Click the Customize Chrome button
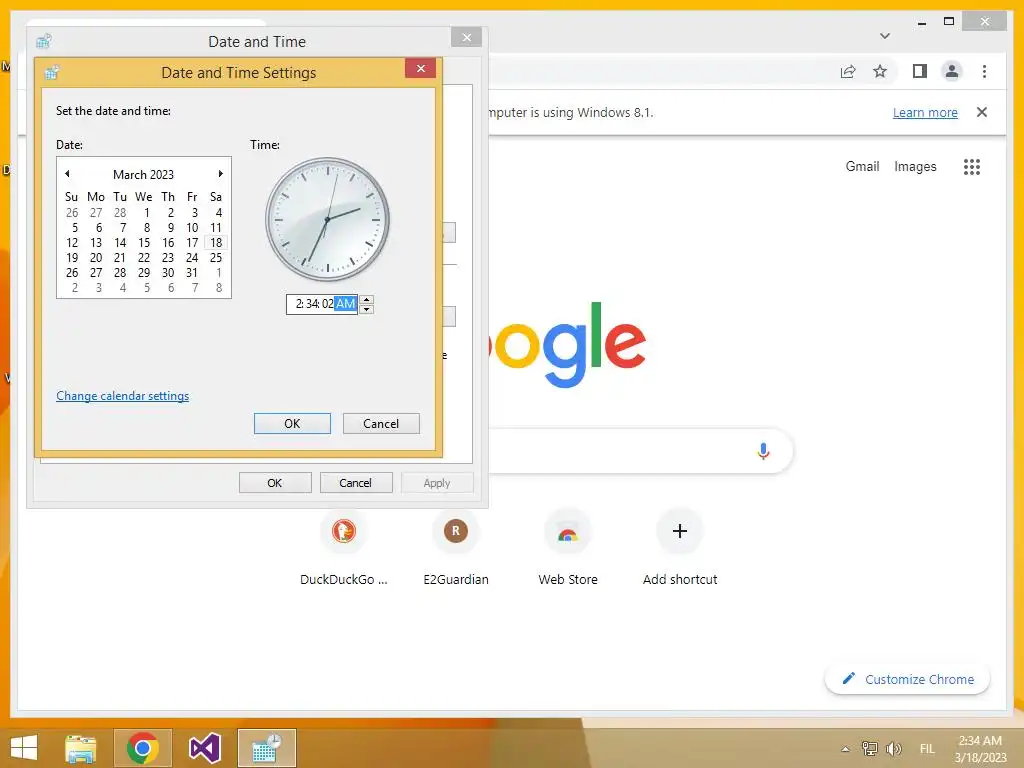 click(907, 679)
